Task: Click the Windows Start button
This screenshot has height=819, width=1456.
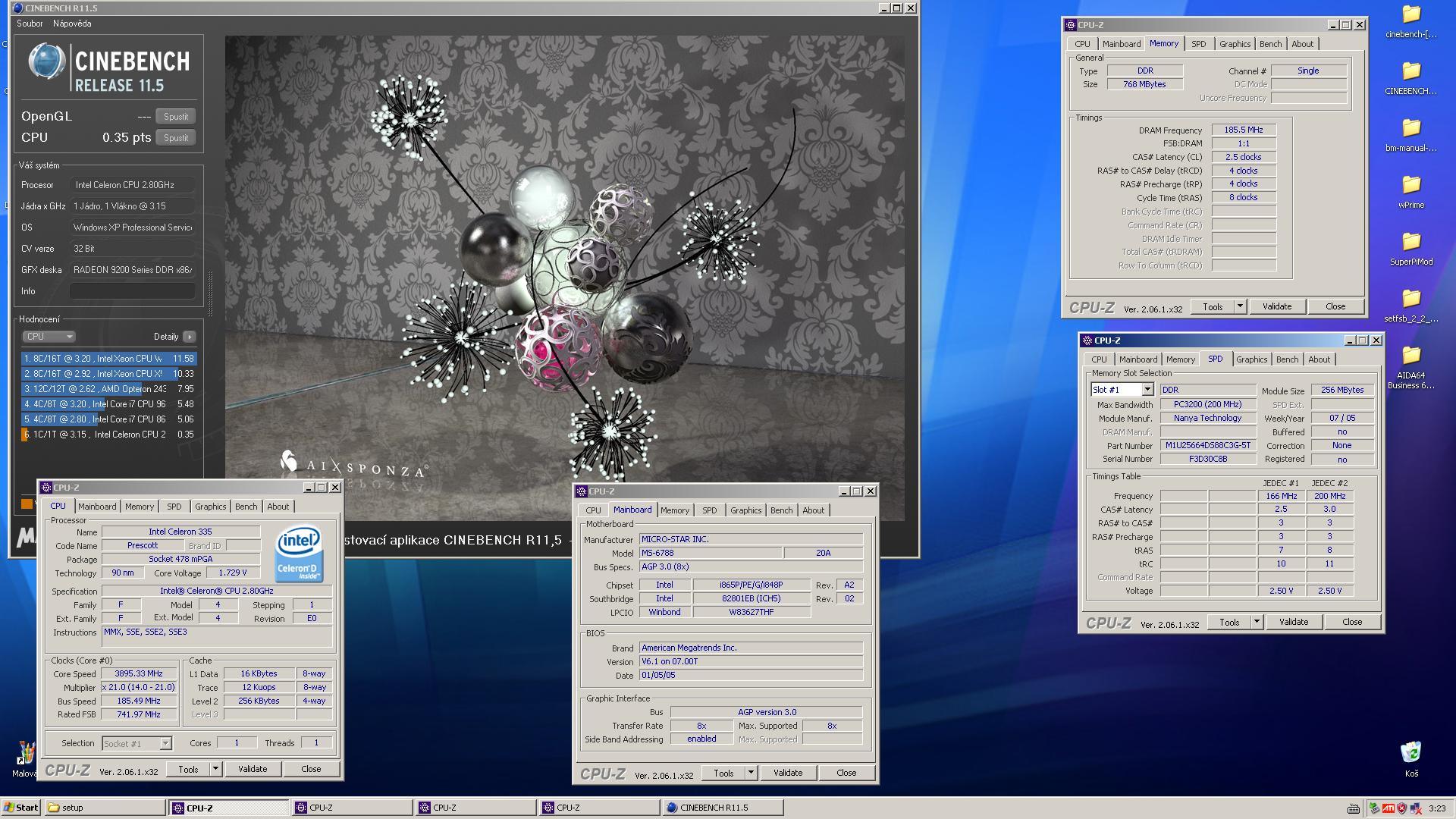Action: [21, 808]
